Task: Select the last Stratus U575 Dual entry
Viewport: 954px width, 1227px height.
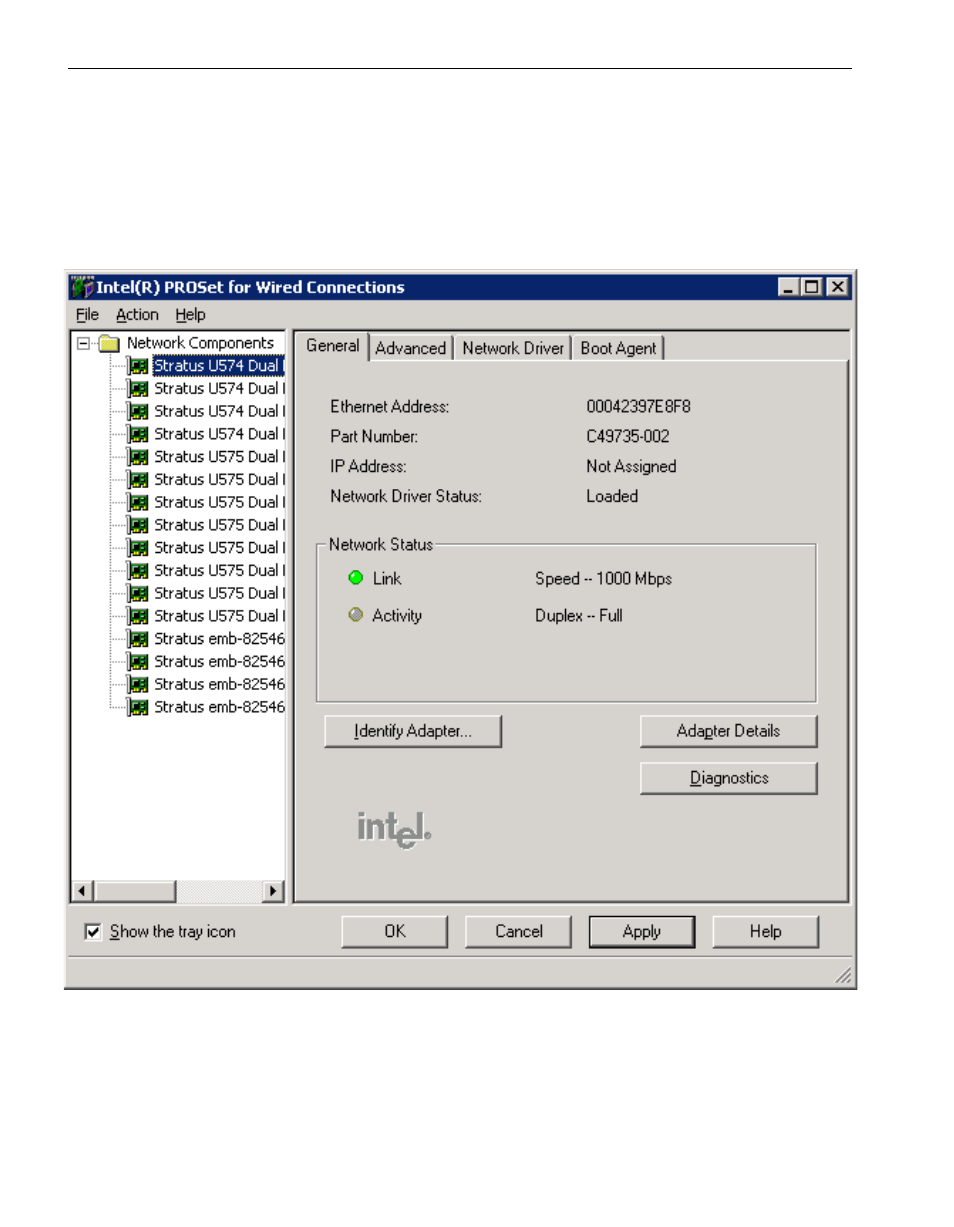Action: coord(219,615)
